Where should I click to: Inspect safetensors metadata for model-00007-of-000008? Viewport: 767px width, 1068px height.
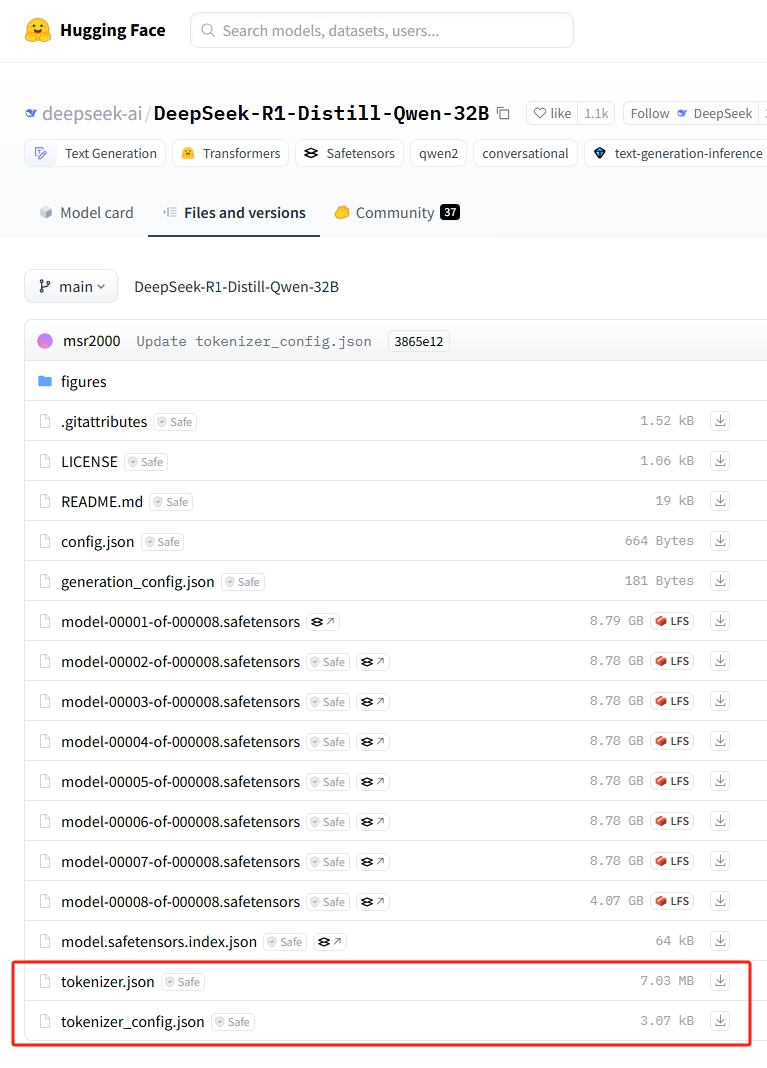(373, 862)
